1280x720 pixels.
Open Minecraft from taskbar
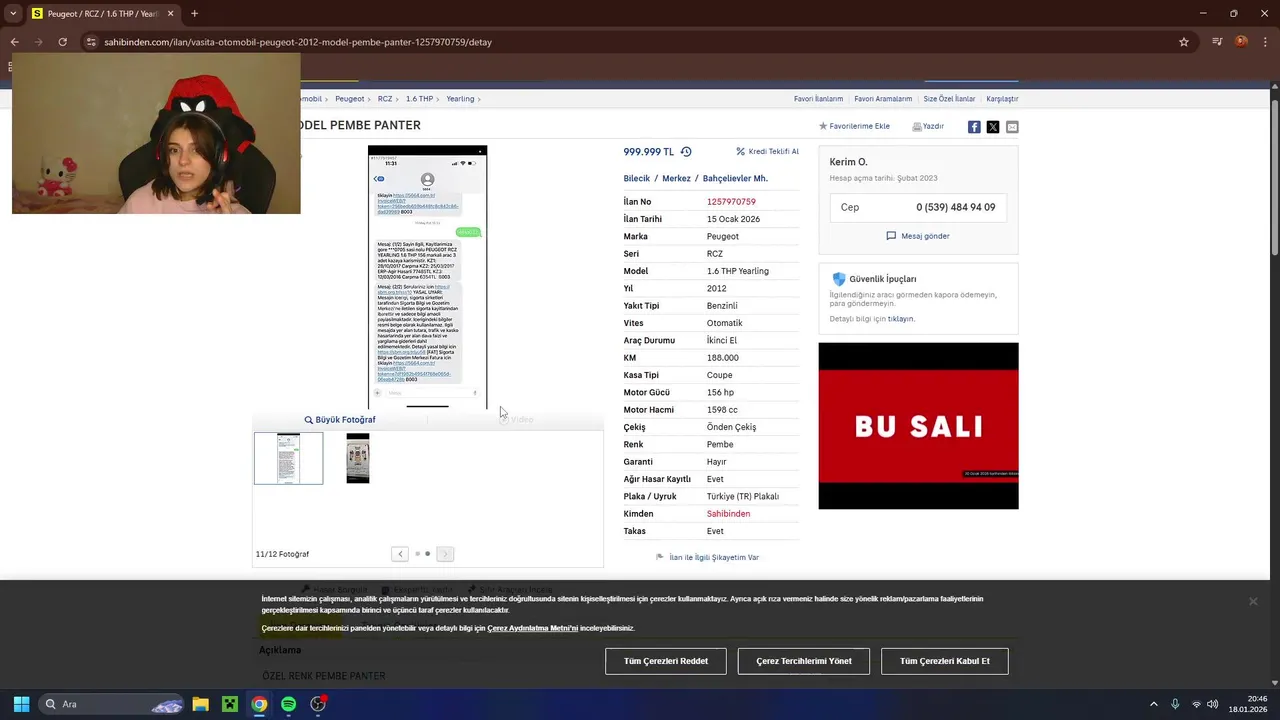[230, 704]
